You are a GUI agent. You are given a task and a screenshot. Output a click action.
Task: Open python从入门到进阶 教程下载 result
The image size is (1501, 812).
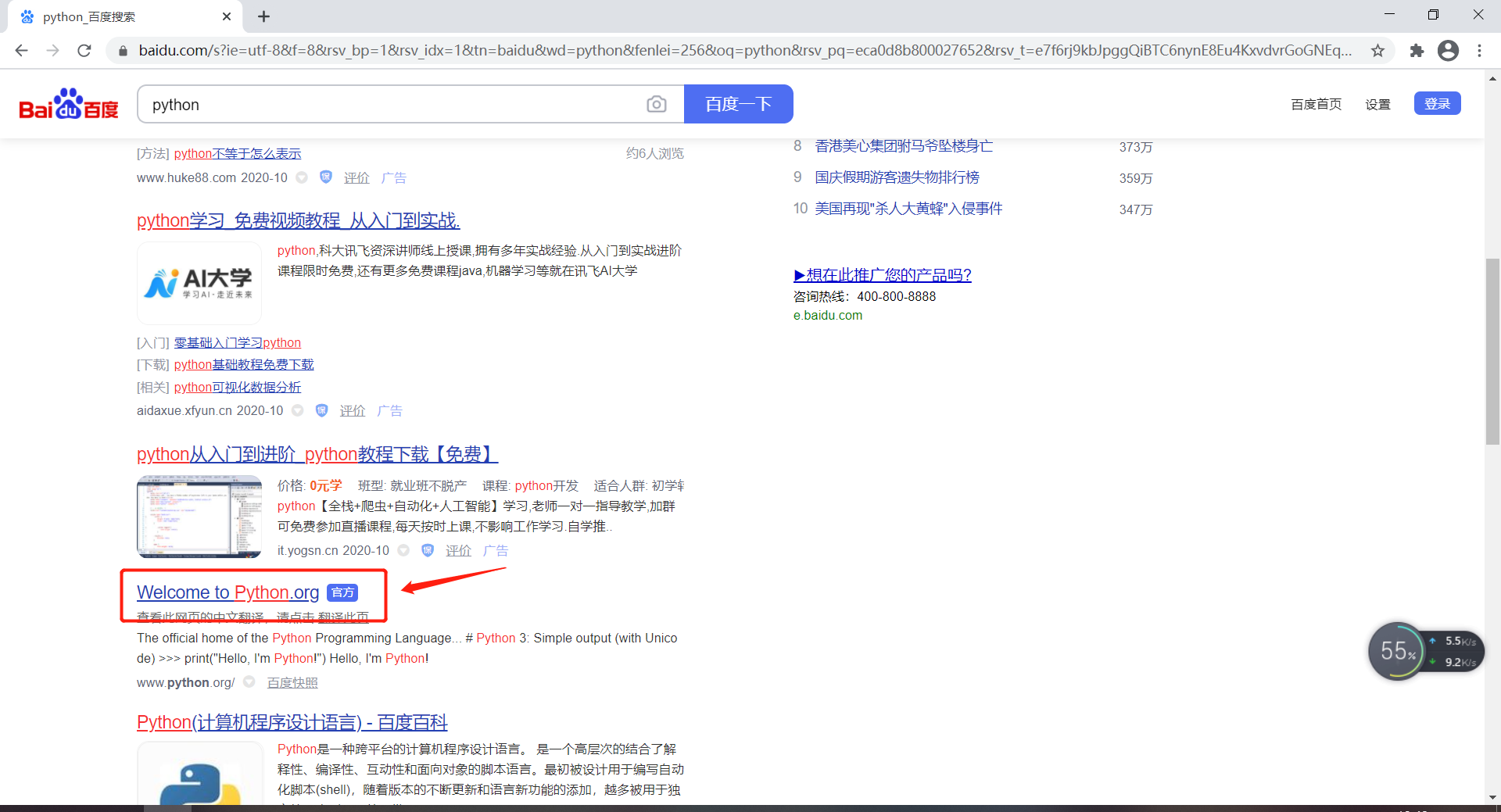(x=317, y=454)
